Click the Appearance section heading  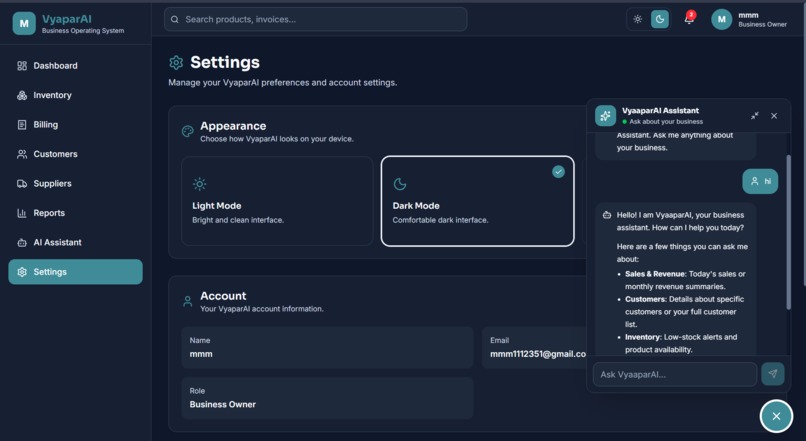(233, 126)
